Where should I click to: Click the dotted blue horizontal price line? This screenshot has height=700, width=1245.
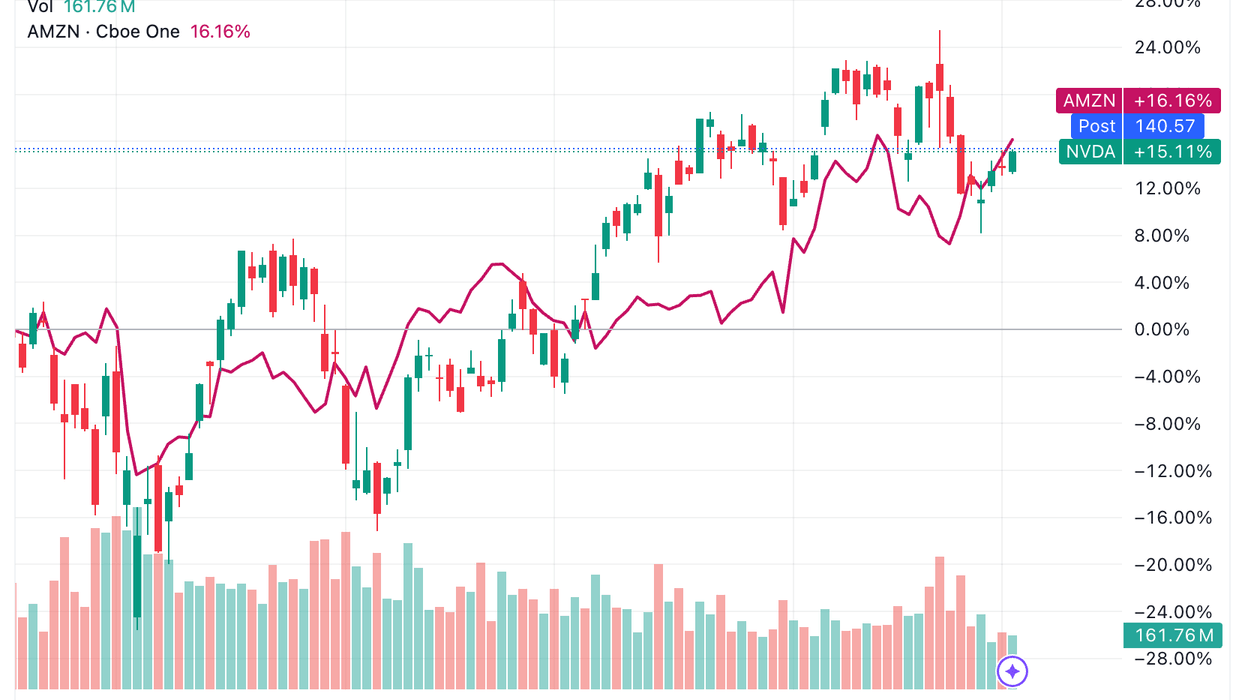click(500, 149)
